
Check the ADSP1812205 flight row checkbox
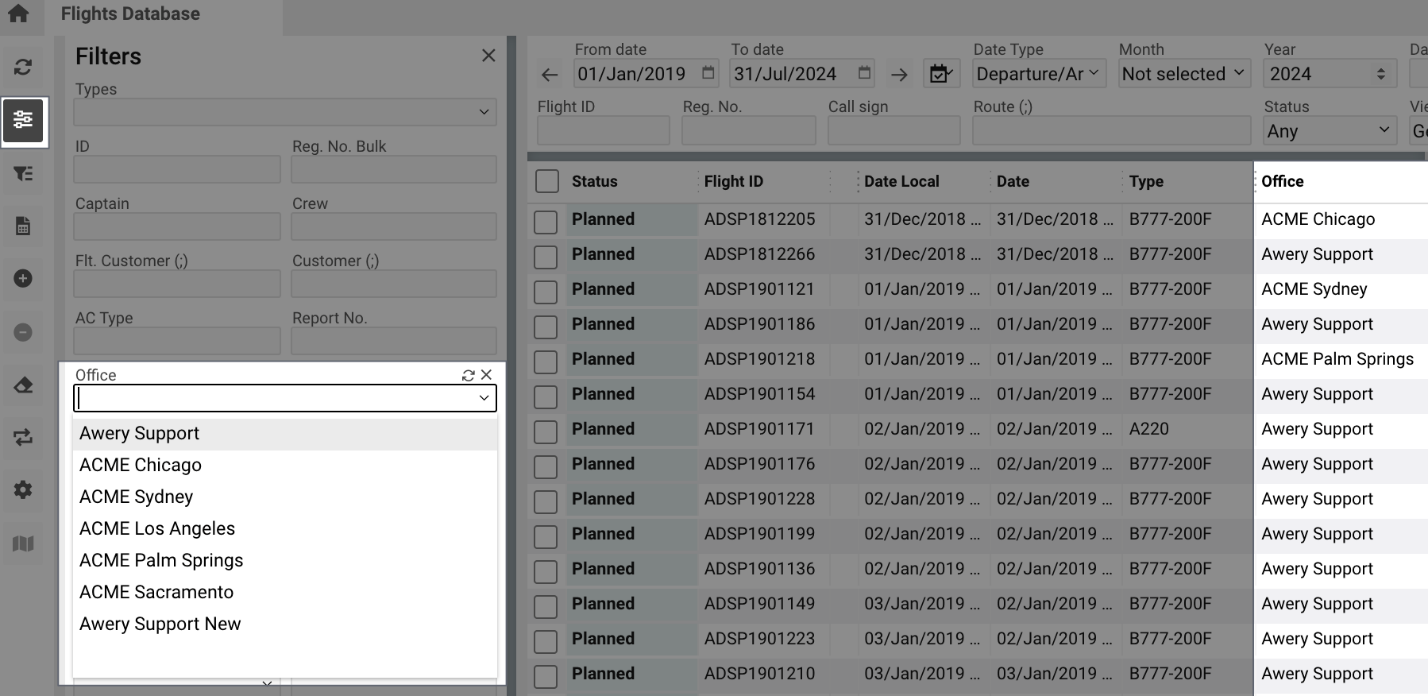click(x=545, y=219)
